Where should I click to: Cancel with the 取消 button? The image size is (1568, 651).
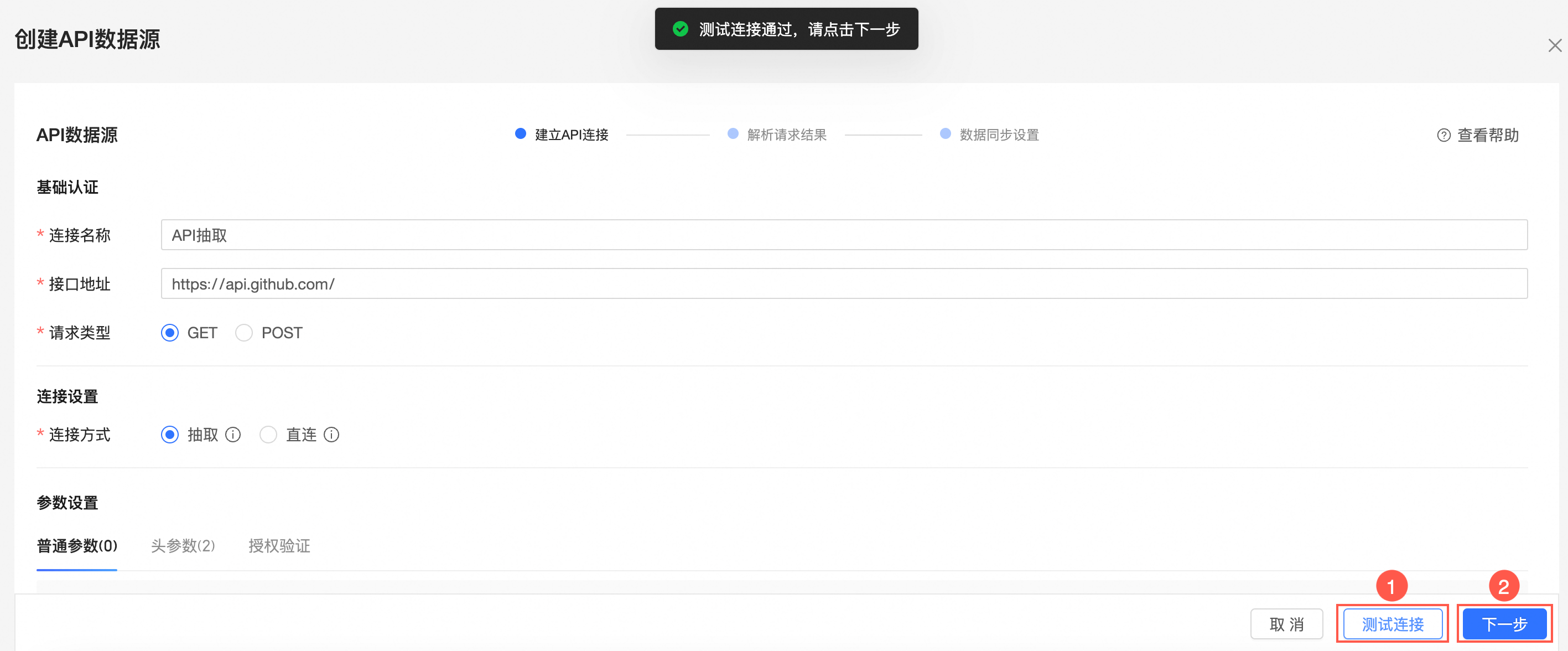coord(1287,624)
